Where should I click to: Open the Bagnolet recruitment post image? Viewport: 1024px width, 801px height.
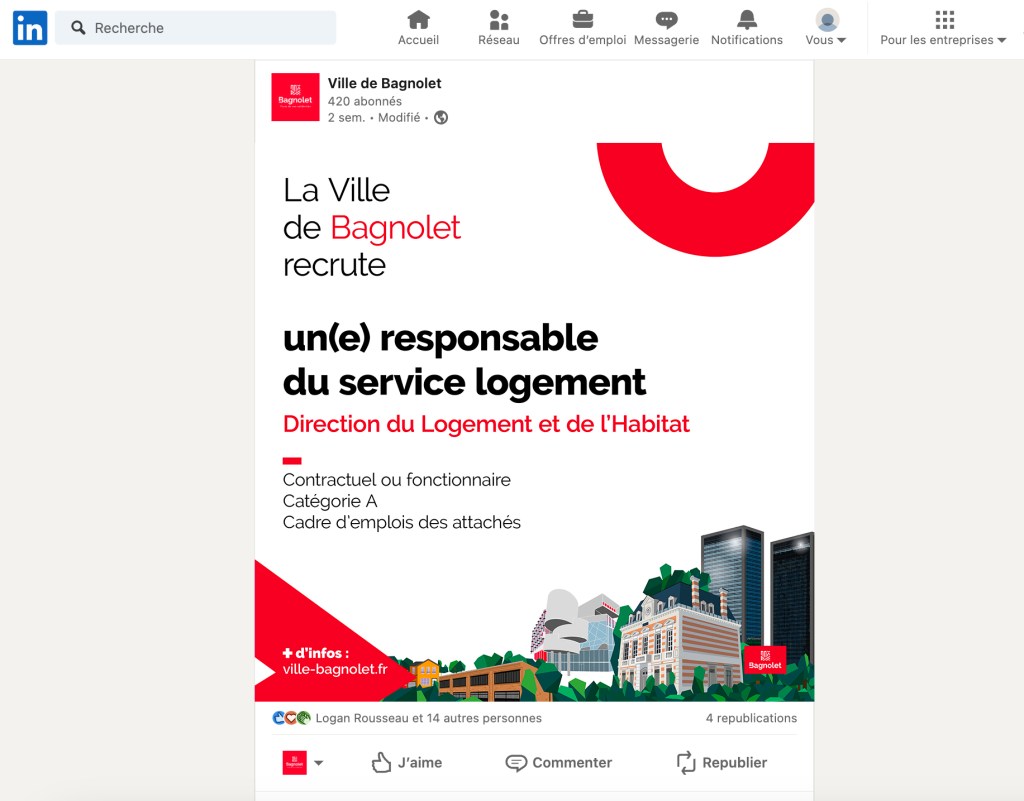pos(534,420)
